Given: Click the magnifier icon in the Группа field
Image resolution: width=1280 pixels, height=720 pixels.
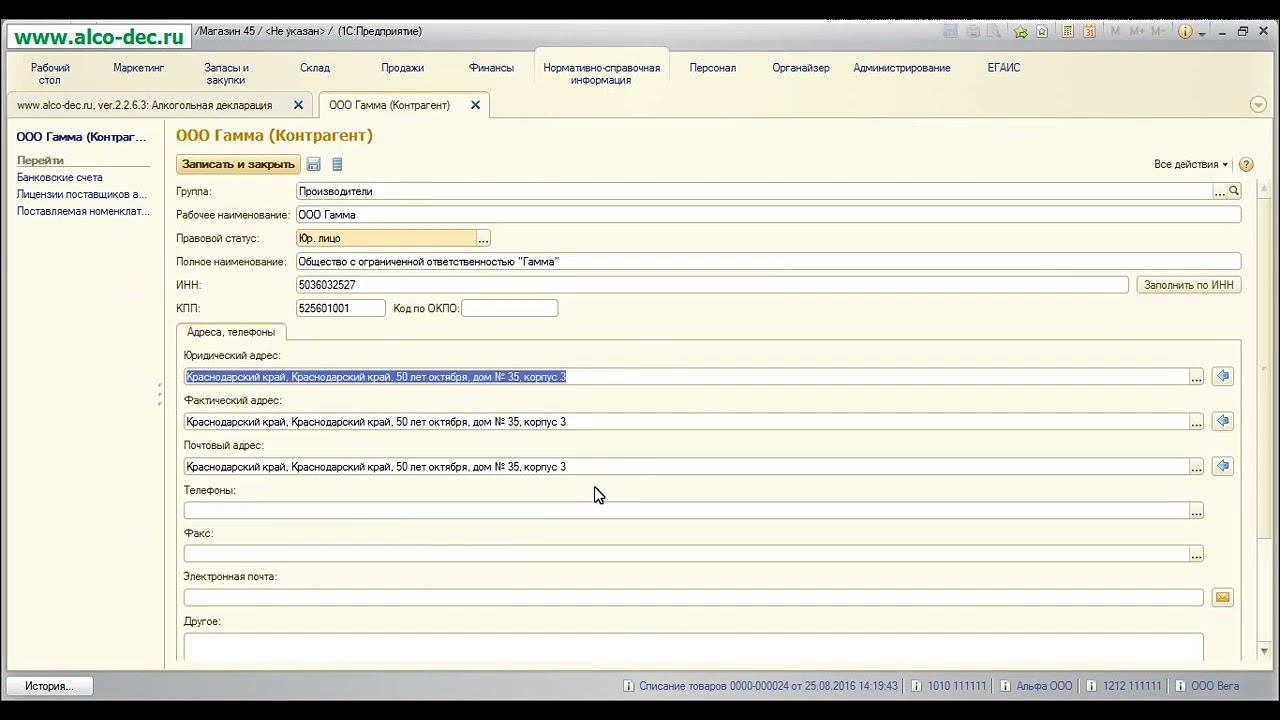Looking at the screenshot, I should point(1234,191).
